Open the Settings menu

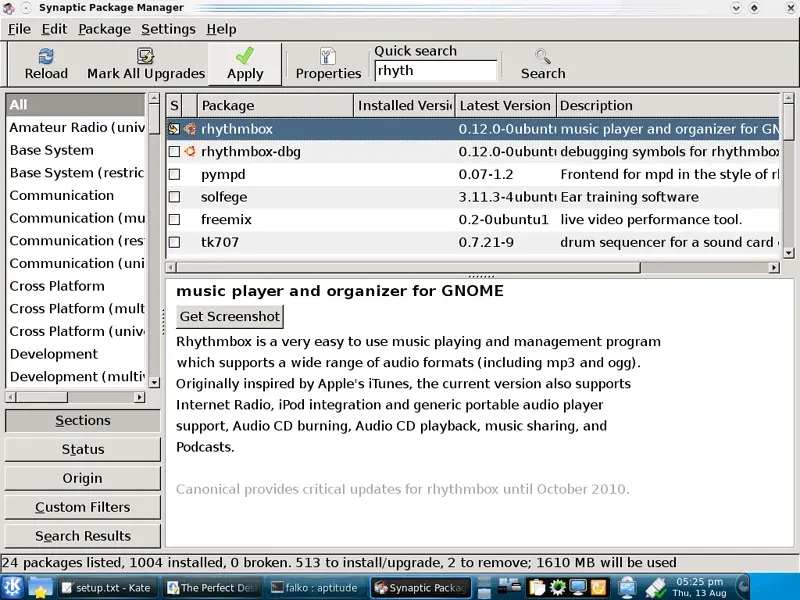pos(168,29)
